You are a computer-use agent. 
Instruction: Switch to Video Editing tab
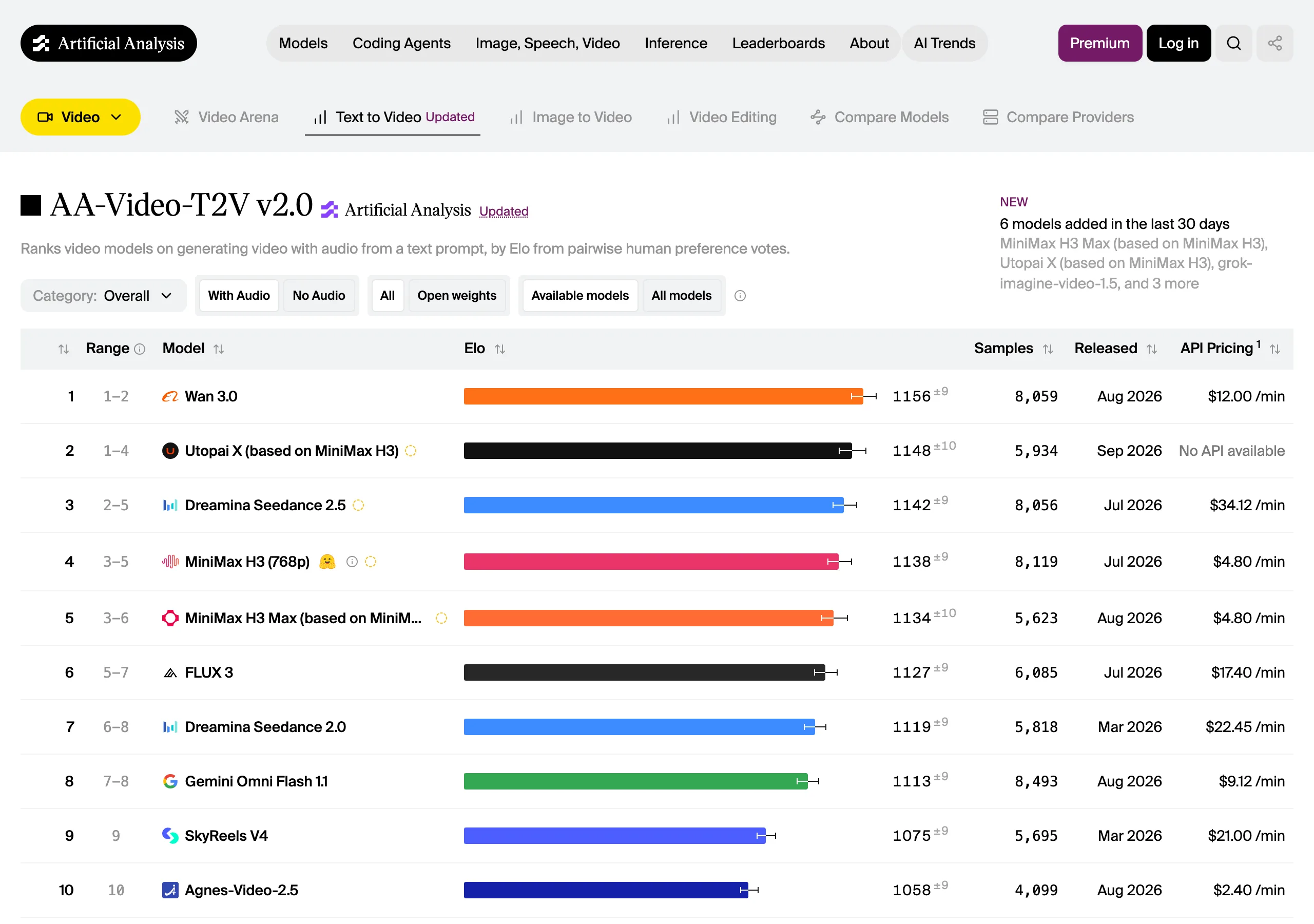coord(721,117)
